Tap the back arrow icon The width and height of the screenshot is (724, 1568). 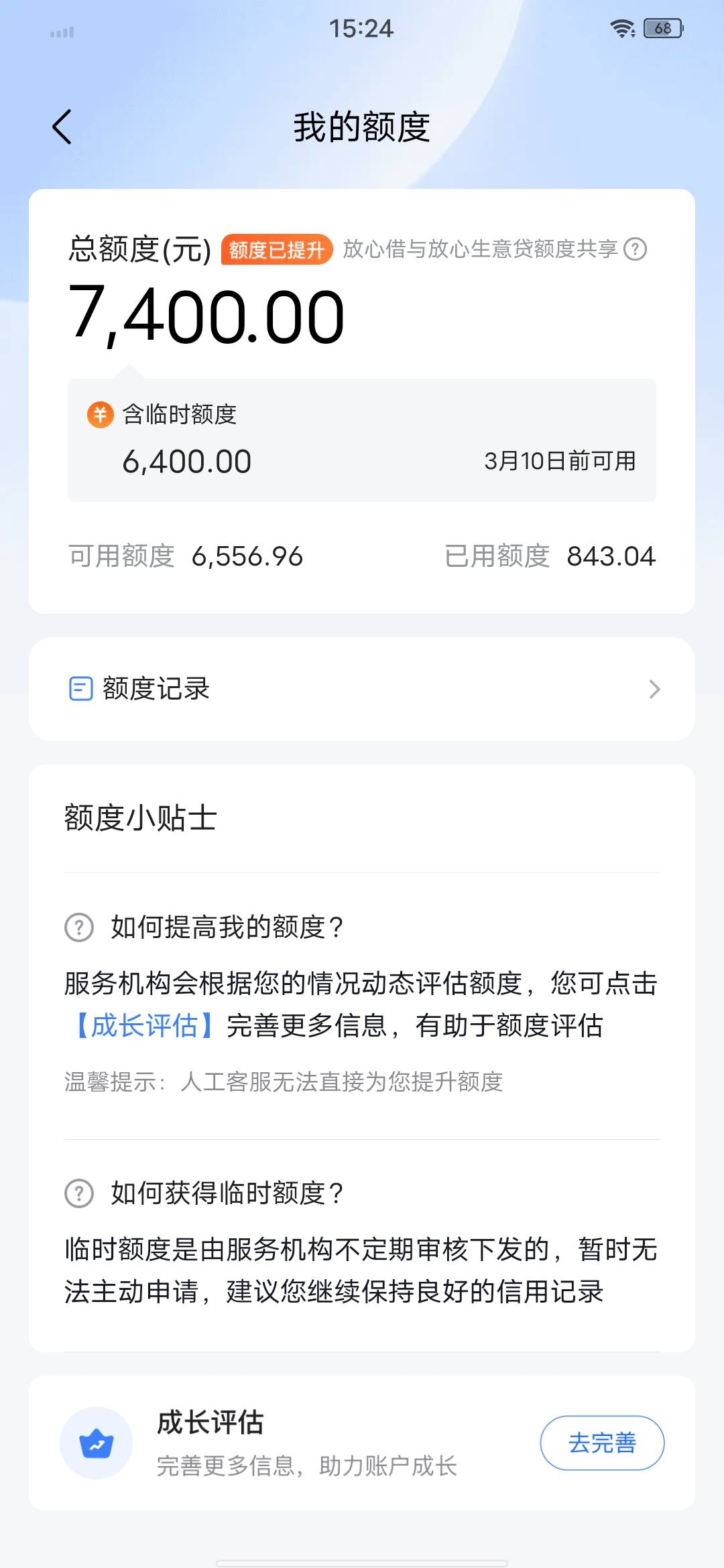(x=62, y=127)
